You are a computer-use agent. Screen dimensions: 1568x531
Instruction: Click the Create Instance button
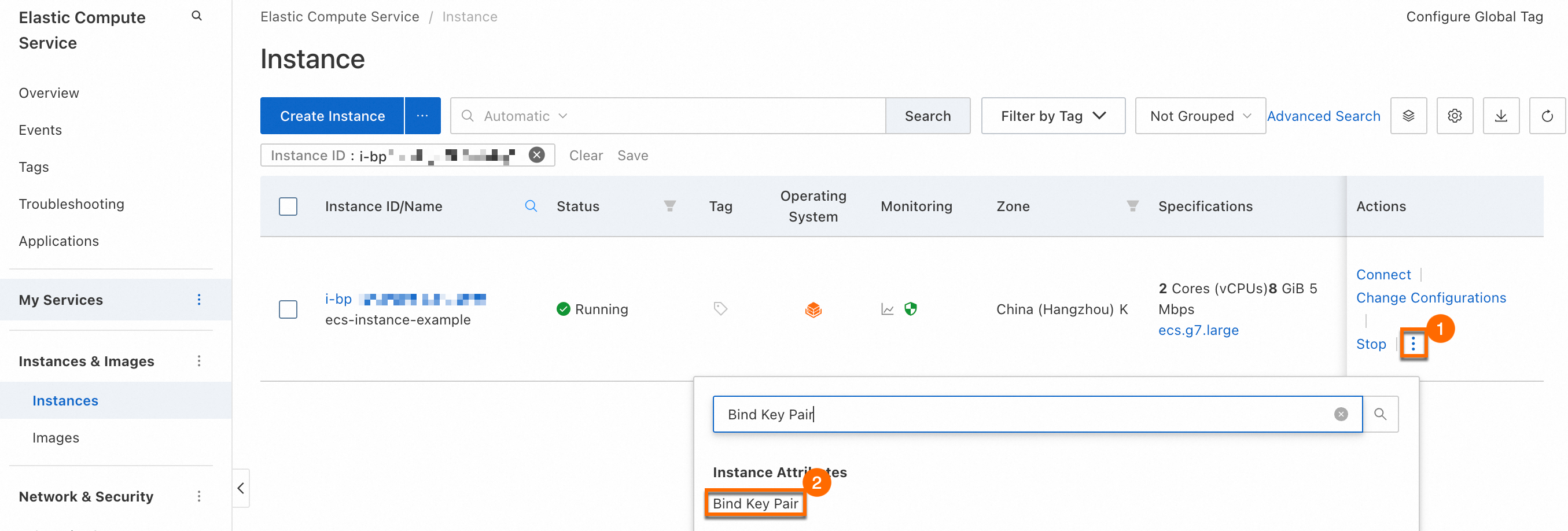click(x=332, y=116)
